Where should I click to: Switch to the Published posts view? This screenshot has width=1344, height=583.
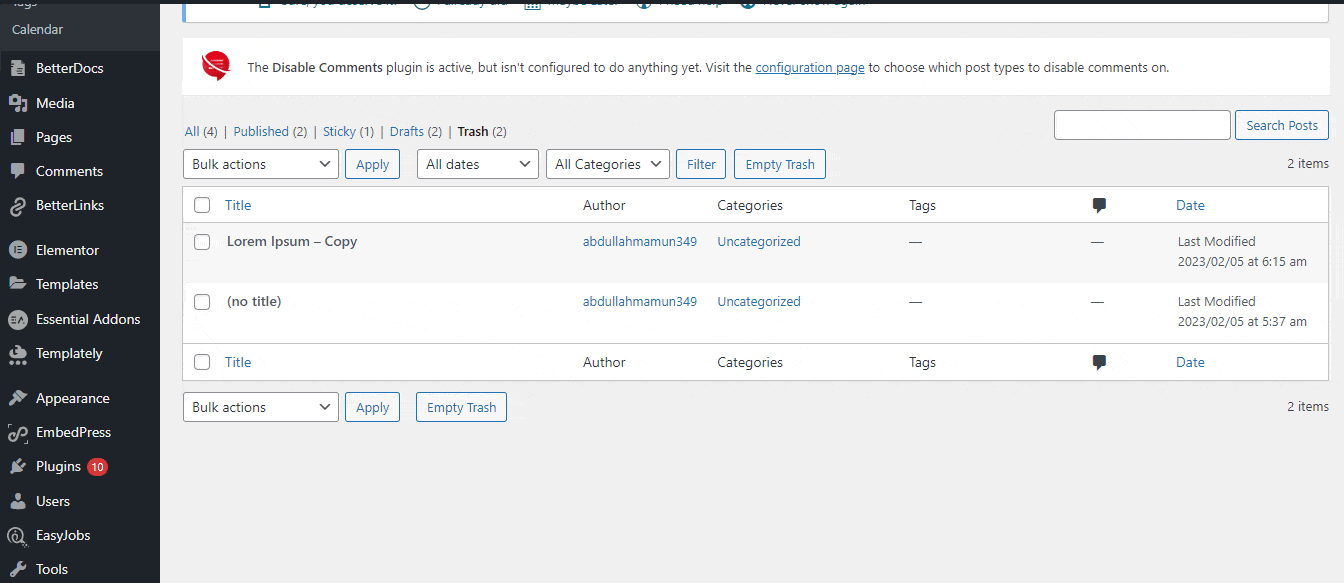[x=261, y=131]
